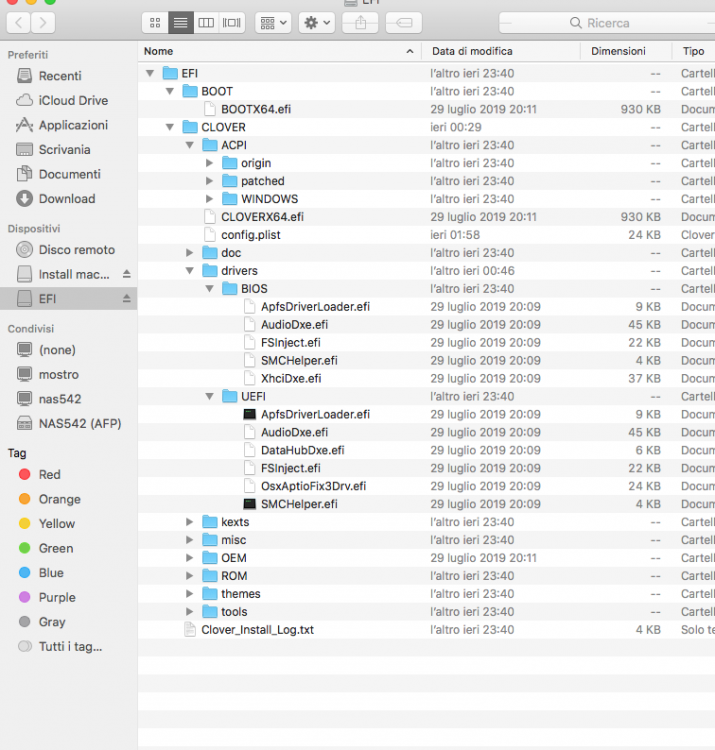Expand the kexts folder

(x=190, y=522)
